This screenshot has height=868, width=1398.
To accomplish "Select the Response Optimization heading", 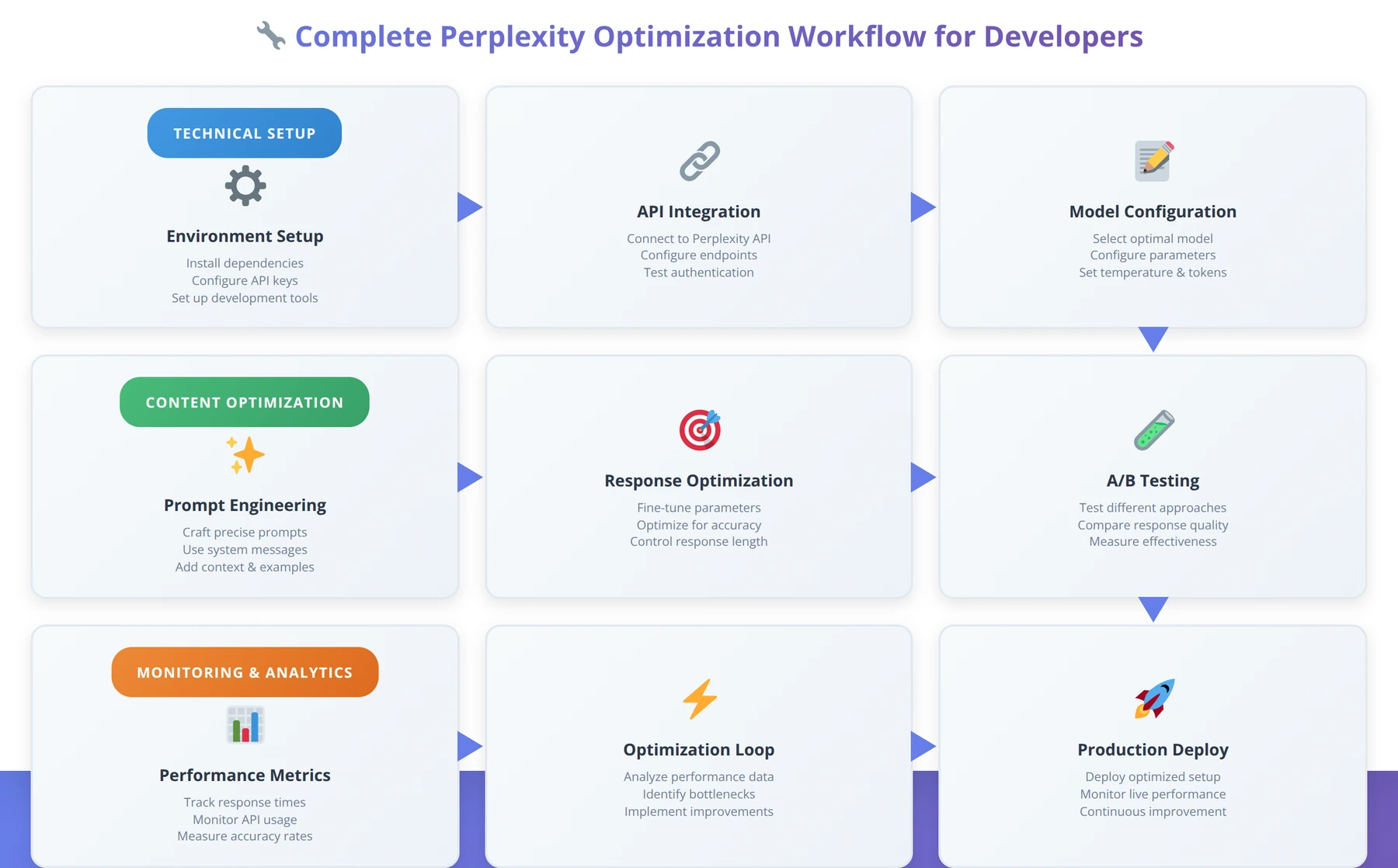I will (x=699, y=481).
